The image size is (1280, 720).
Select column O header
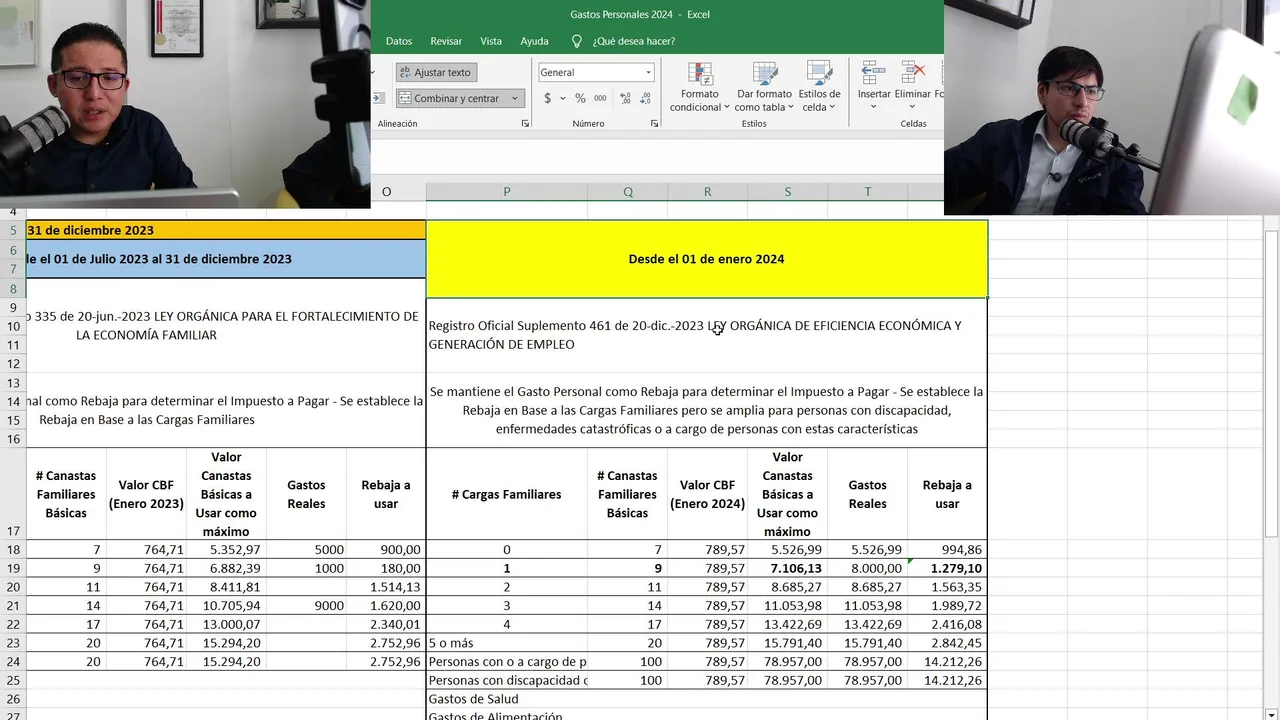386,192
